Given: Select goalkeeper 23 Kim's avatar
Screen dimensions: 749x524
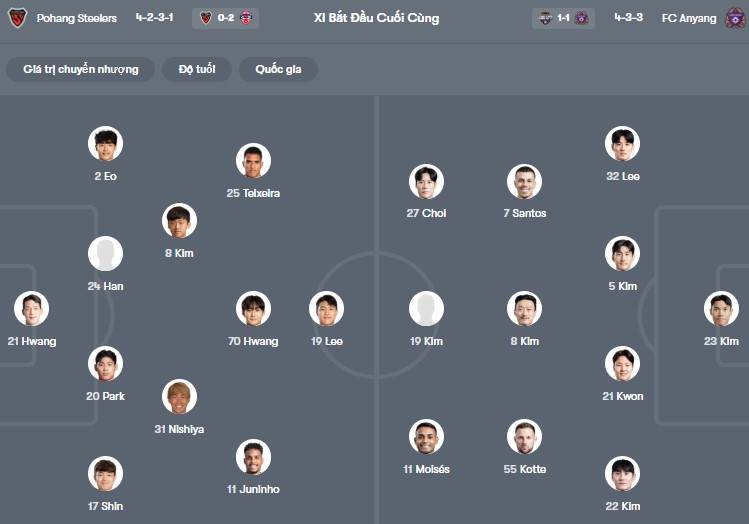Looking at the screenshot, I should coord(721,309).
